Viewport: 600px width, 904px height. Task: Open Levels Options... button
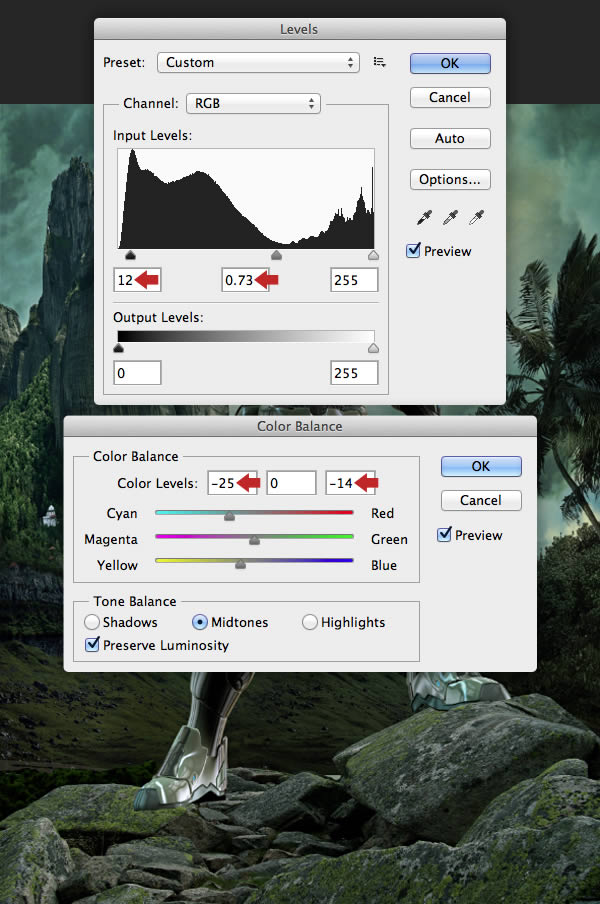coord(450,179)
